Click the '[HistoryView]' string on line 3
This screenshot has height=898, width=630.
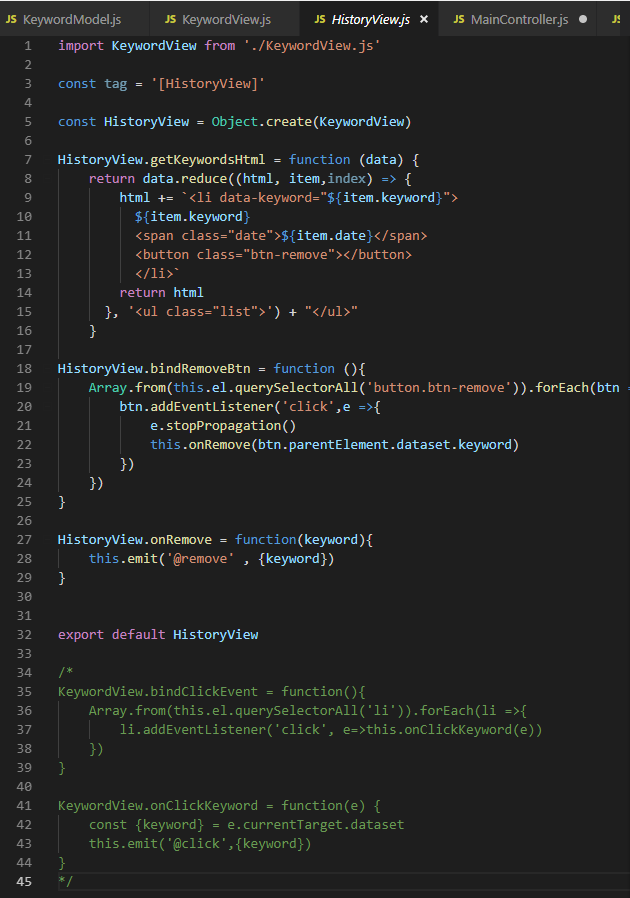click(208, 84)
